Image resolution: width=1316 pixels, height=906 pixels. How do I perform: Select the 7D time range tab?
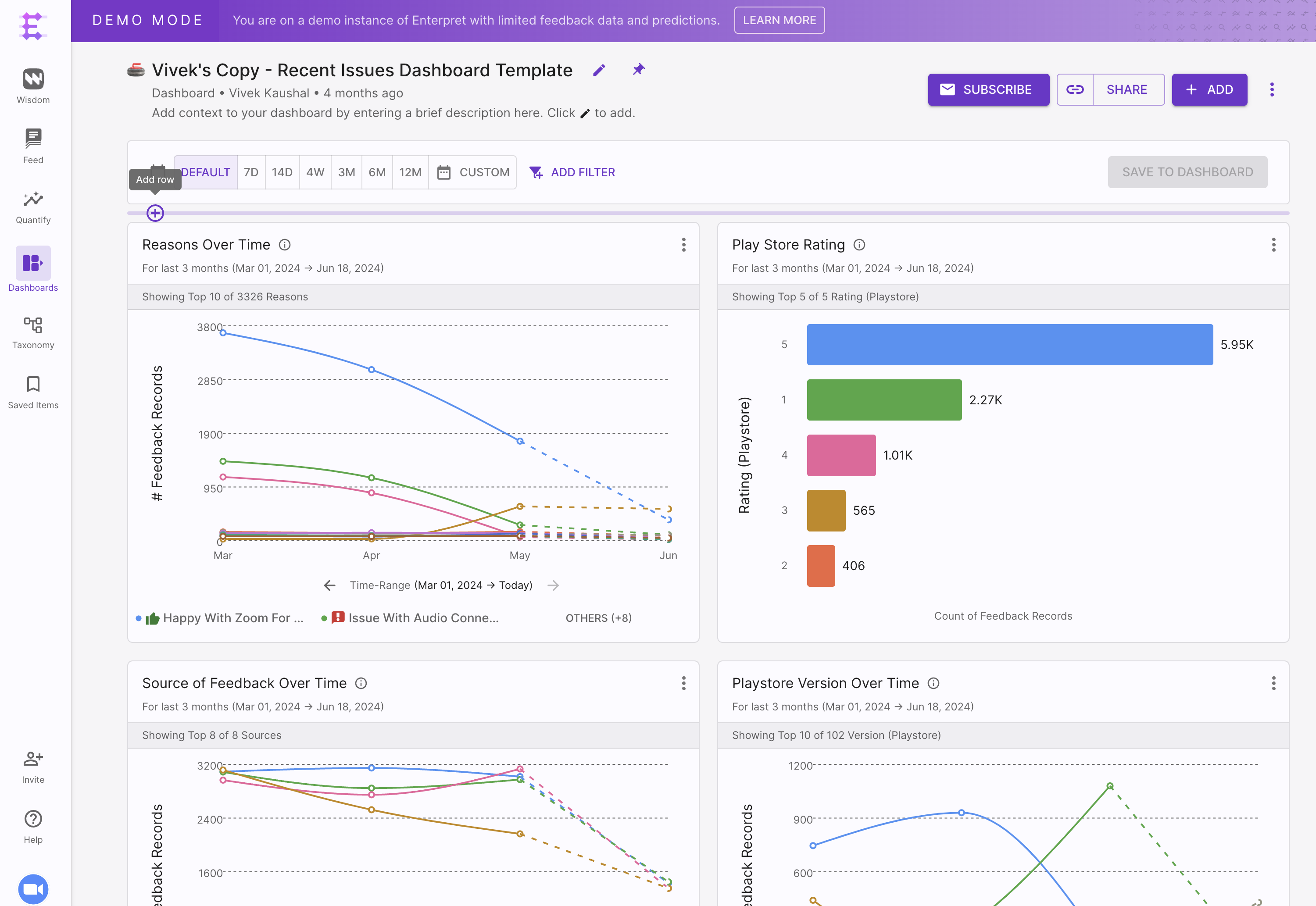pyautogui.click(x=251, y=173)
